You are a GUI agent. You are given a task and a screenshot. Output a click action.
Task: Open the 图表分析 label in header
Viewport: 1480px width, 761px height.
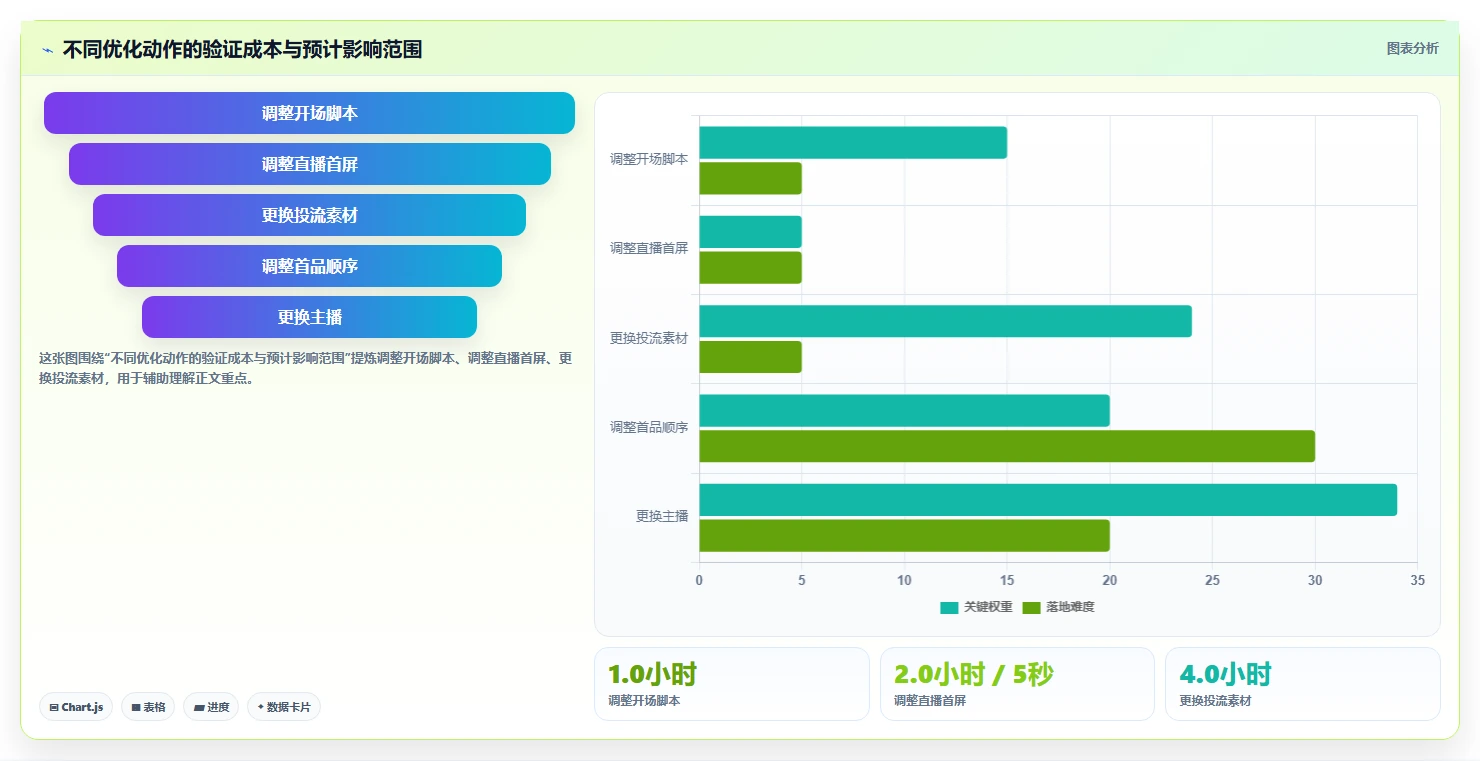[x=1412, y=49]
